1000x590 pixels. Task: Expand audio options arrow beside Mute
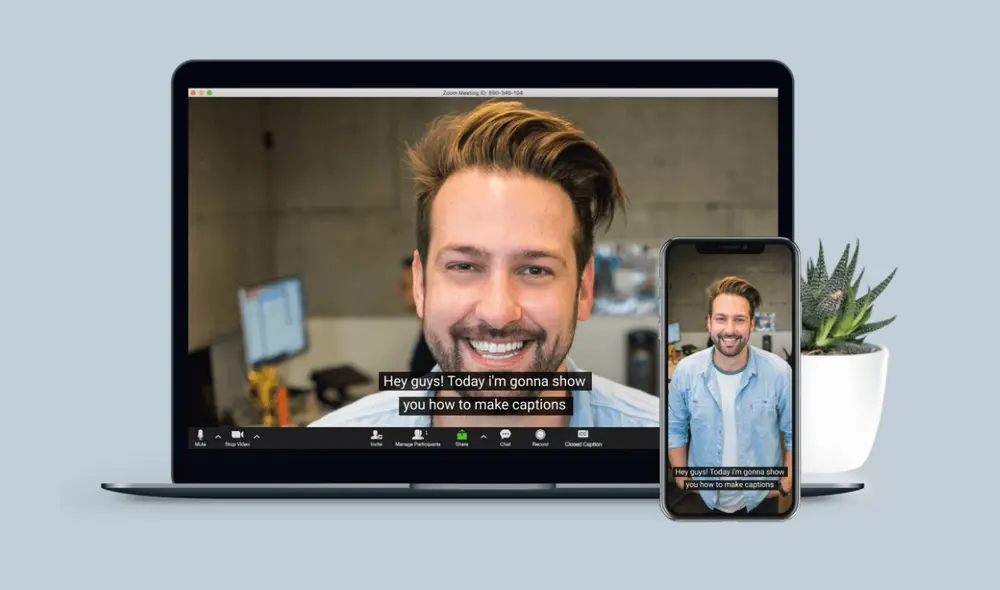tap(218, 436)
